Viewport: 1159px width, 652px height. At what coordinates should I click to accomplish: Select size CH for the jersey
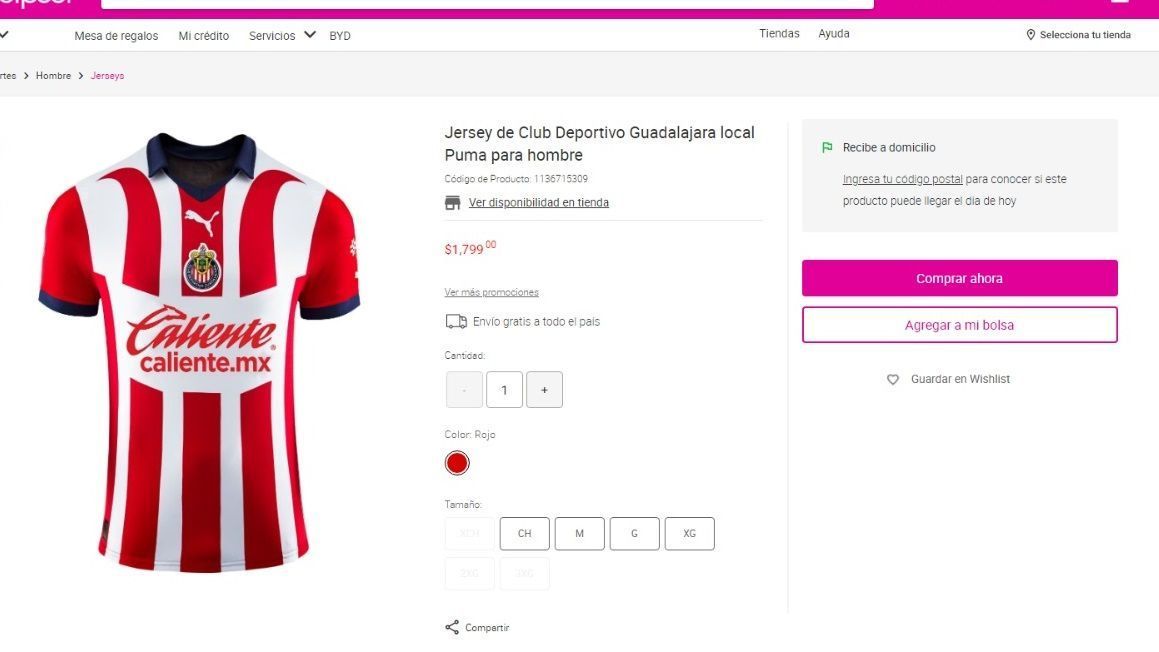[524, 533]
